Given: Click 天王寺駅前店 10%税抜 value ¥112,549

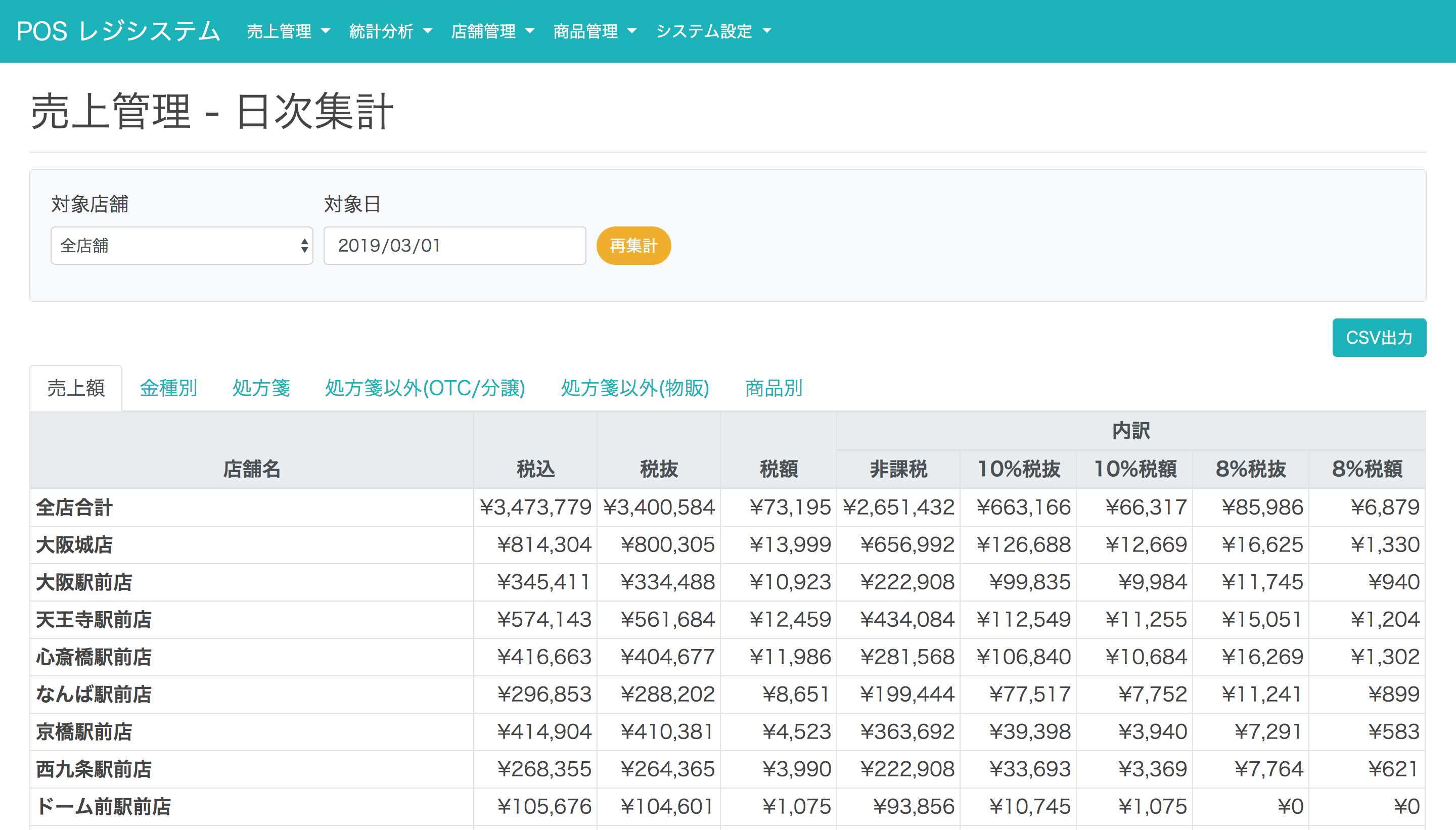Looking at the screenshot, I should pos(1023,620).
